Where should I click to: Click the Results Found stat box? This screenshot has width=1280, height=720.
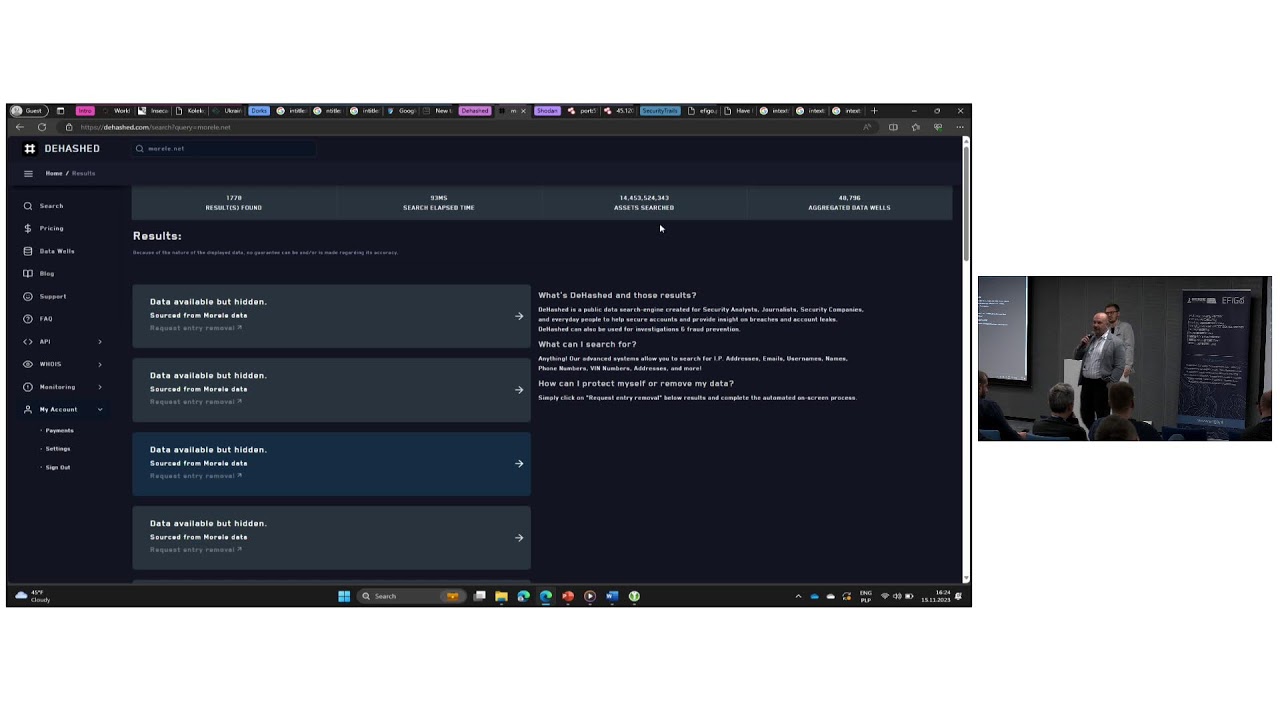click(234, 203)
